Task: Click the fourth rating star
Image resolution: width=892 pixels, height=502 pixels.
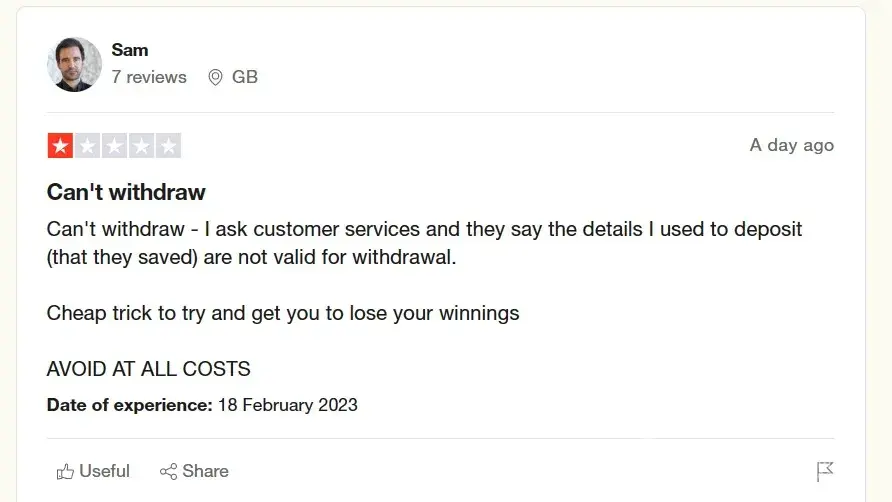Action: [141, 146]
